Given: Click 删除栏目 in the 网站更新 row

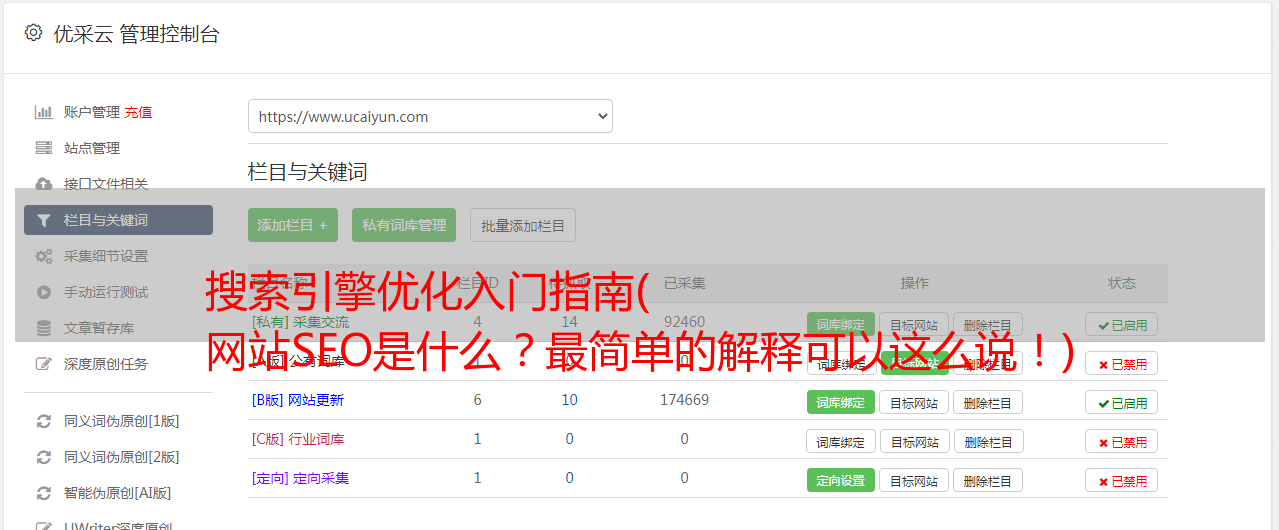Looking at the screenshot, I should 988,402.
